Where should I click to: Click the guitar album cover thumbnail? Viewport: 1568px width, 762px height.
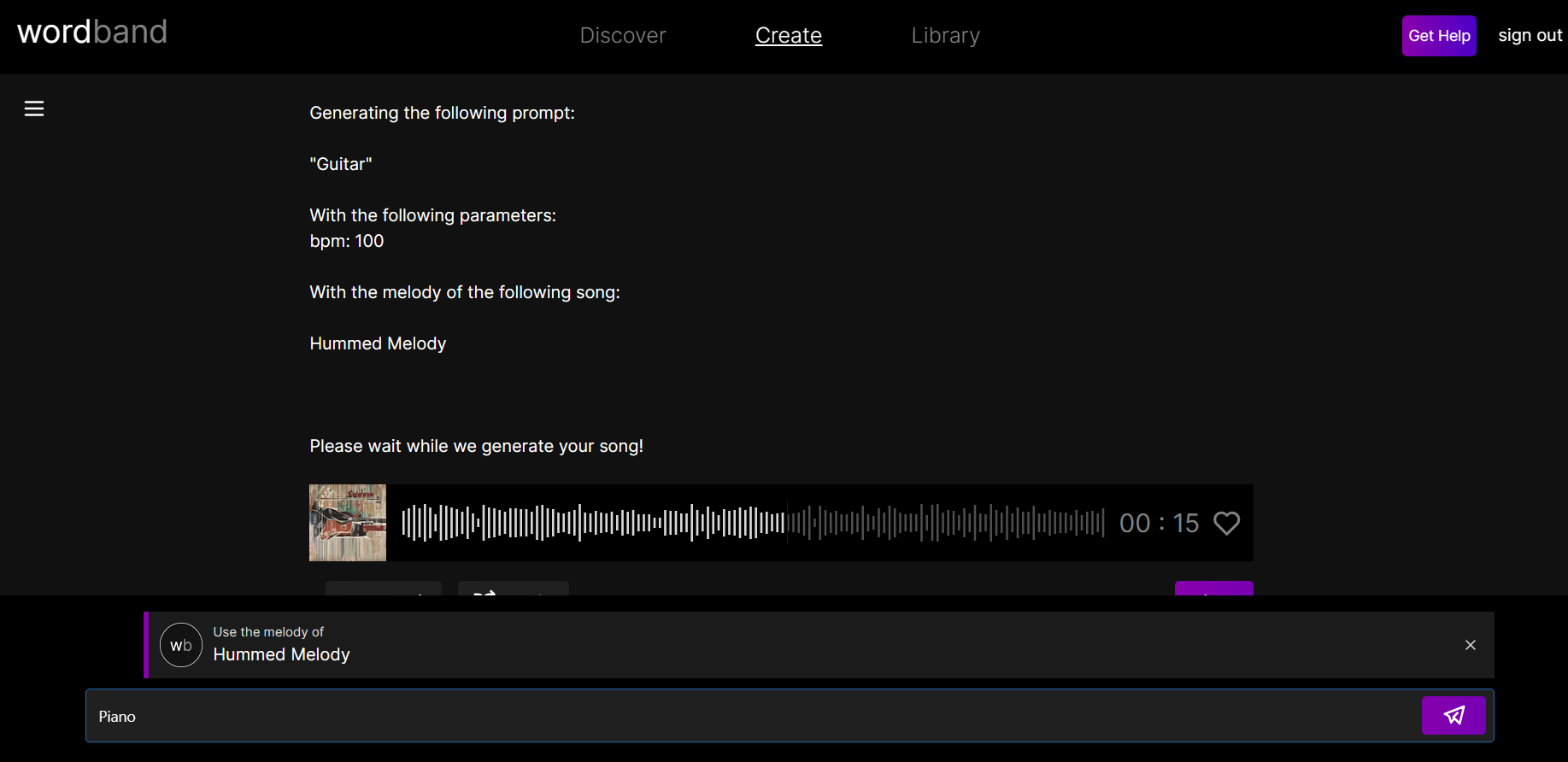pyautogui.click(x=348, y=523)
